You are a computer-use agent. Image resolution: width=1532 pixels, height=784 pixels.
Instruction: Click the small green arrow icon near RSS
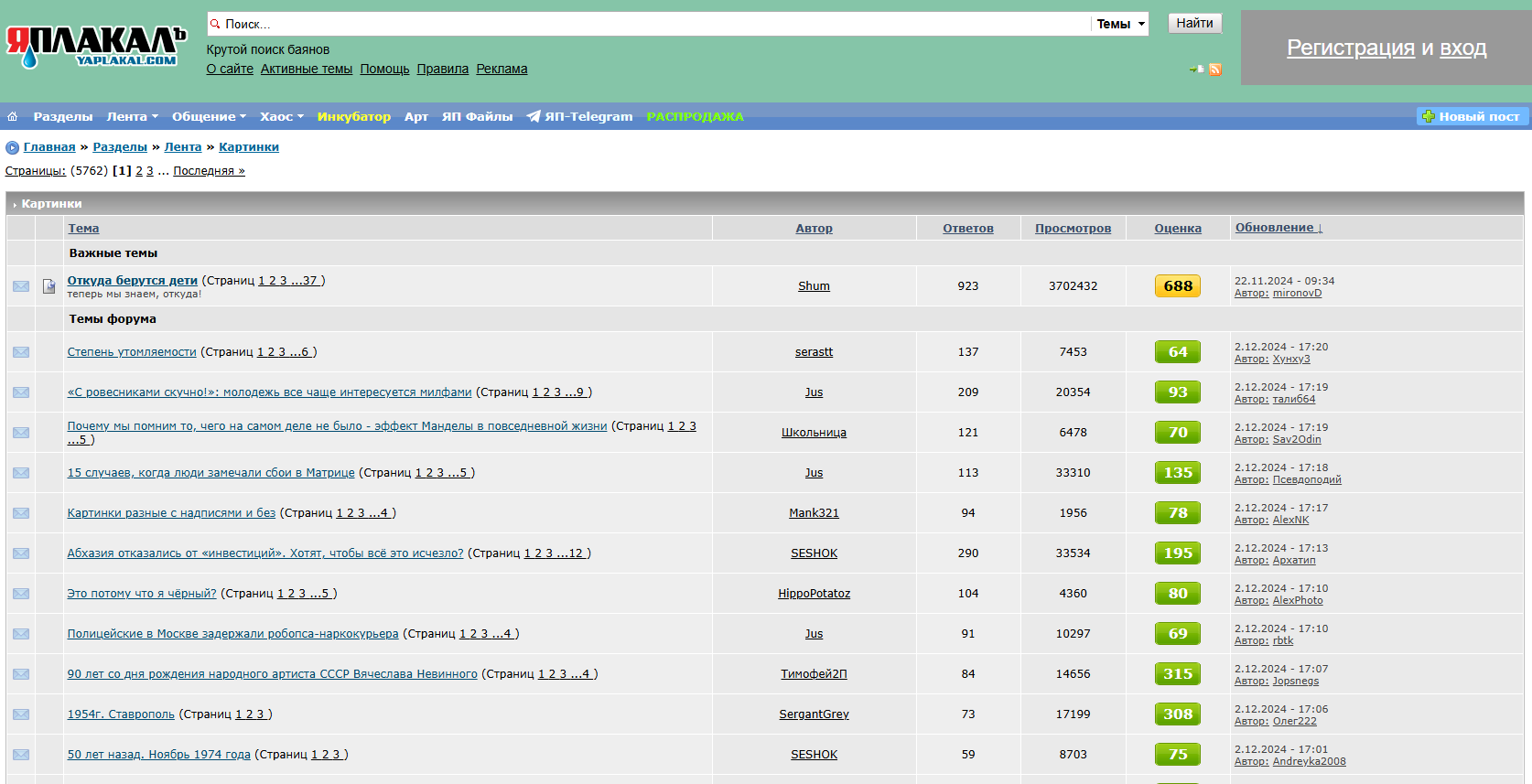pos(1197,70)
